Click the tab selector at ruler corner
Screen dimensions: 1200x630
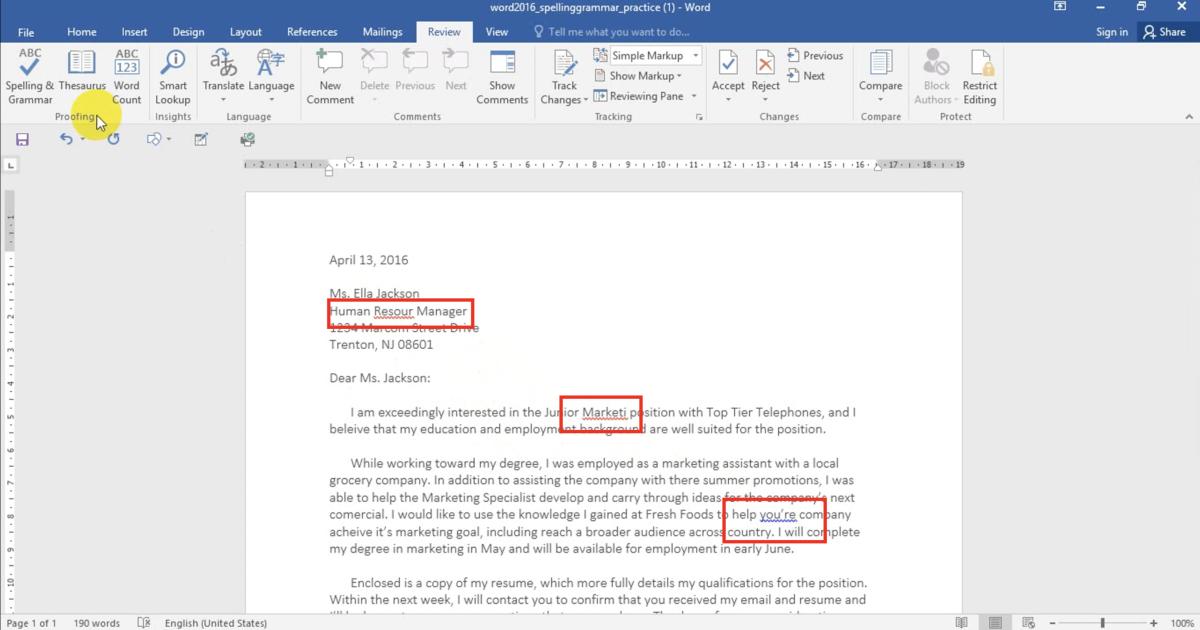tap(11, 165)
